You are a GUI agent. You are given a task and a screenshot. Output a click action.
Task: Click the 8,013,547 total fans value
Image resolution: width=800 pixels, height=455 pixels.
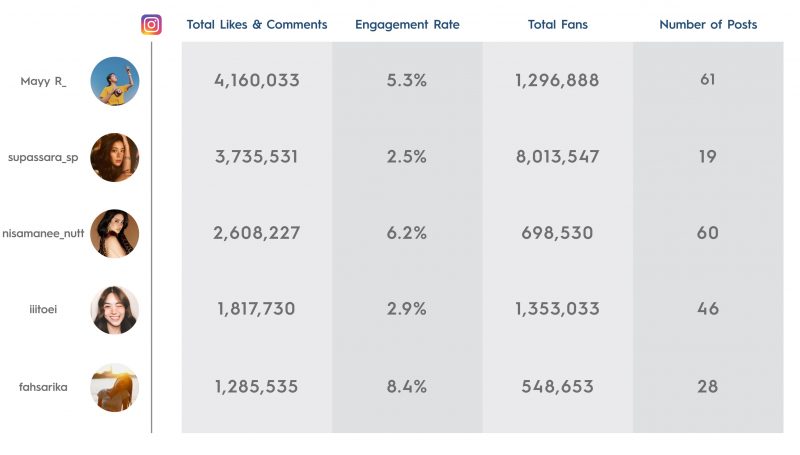pyautogui.click(x=558, y=157)
